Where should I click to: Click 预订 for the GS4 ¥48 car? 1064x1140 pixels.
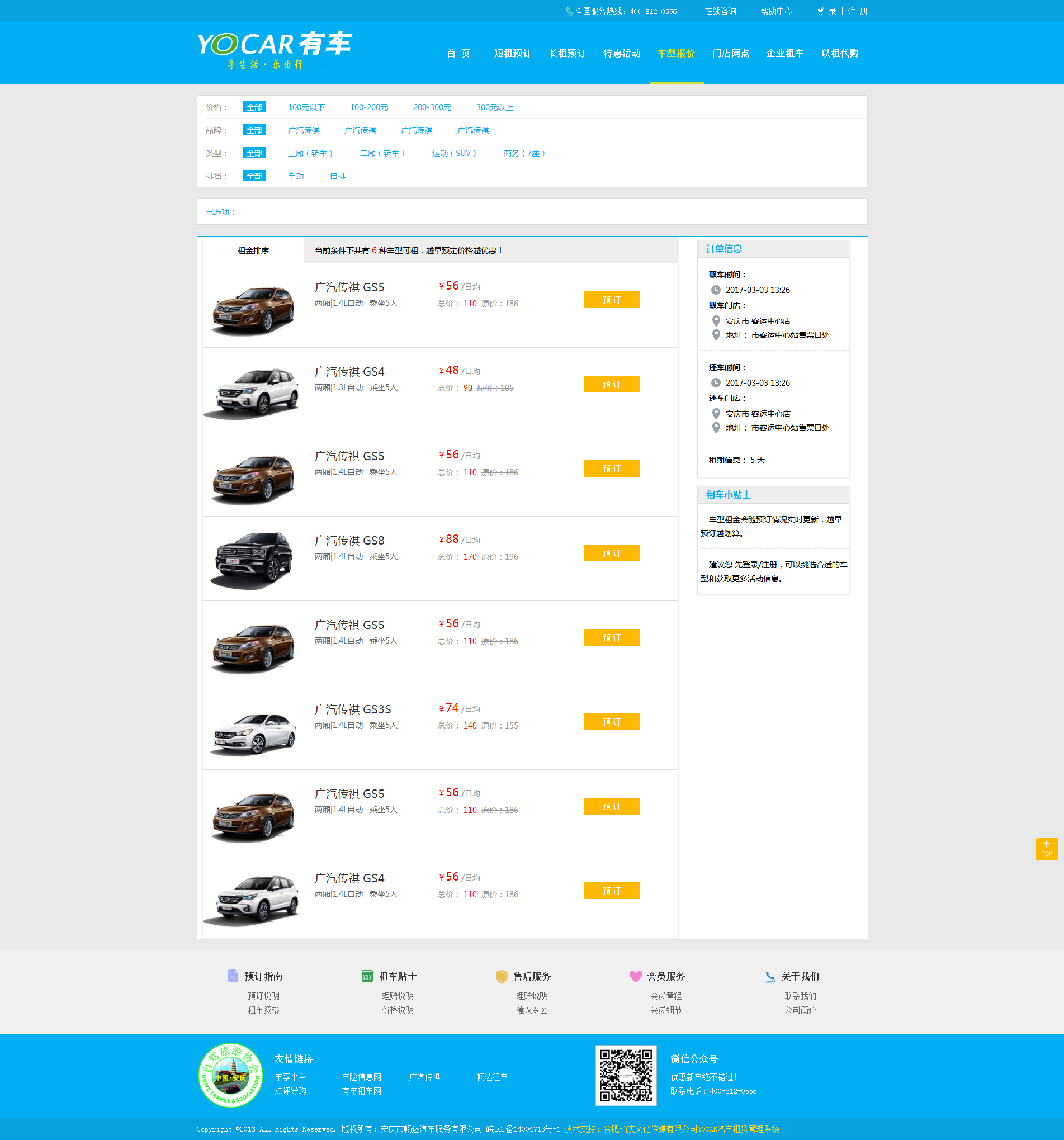612,384
